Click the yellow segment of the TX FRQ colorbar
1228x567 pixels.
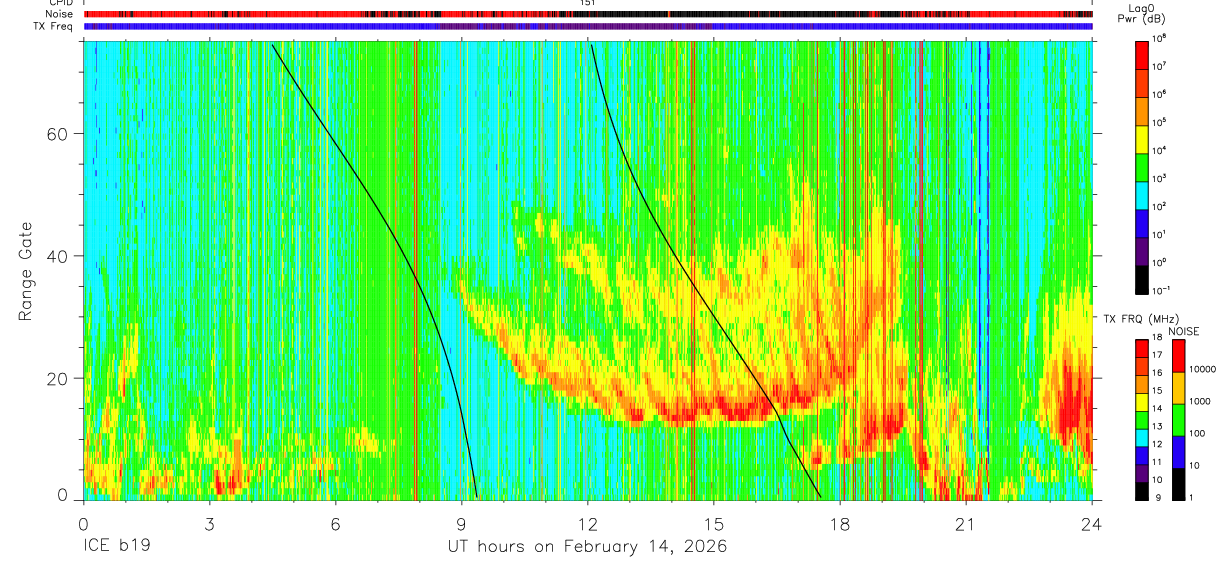point(1142,402)
